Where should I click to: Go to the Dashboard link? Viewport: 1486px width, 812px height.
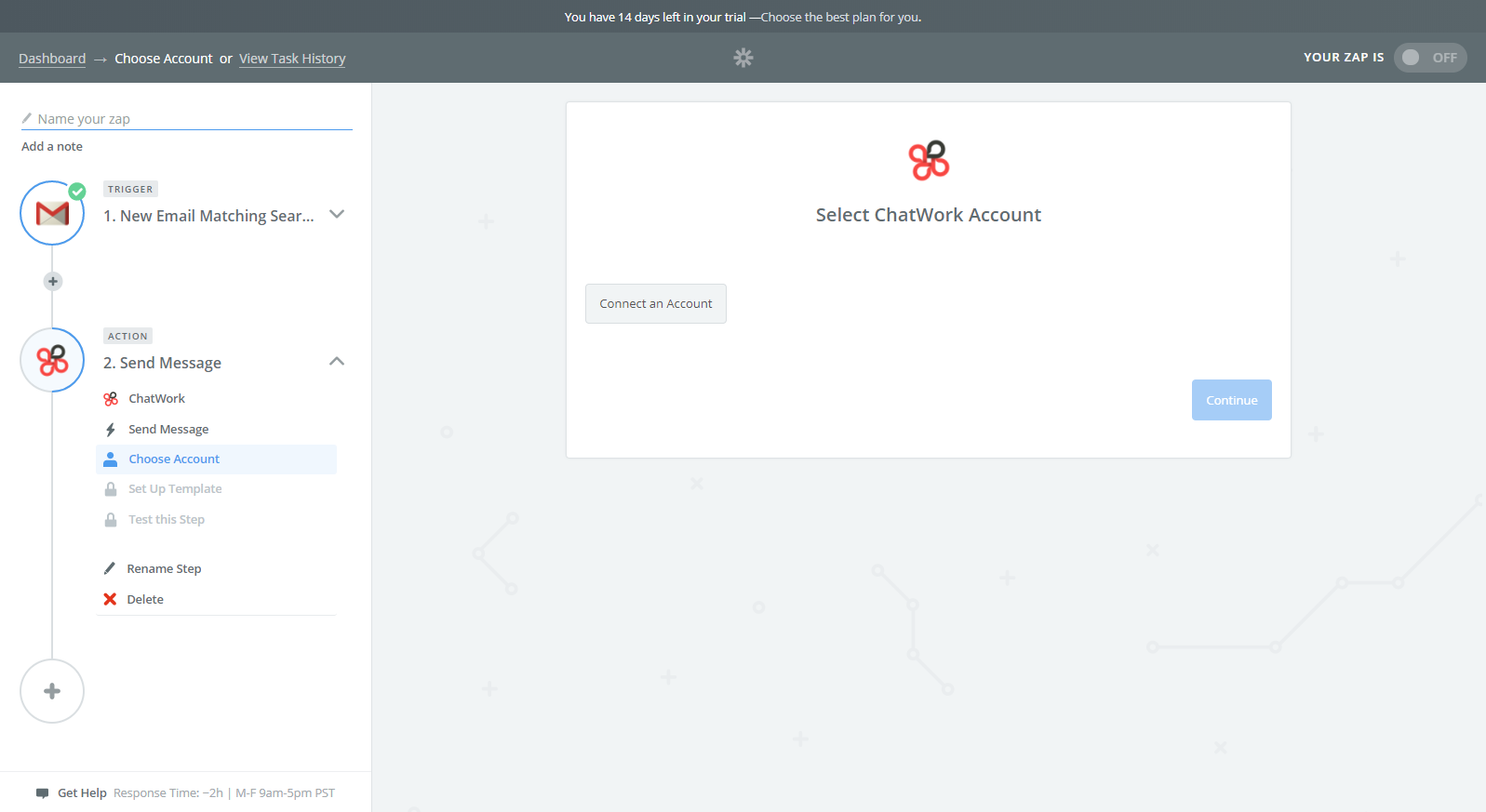(52, 59)
